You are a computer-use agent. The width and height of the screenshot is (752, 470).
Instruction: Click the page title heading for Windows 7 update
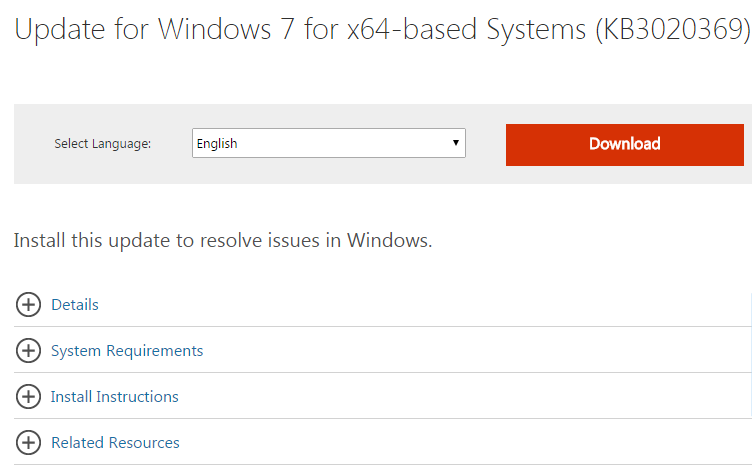pyautogui.click(x=300, y=31)
